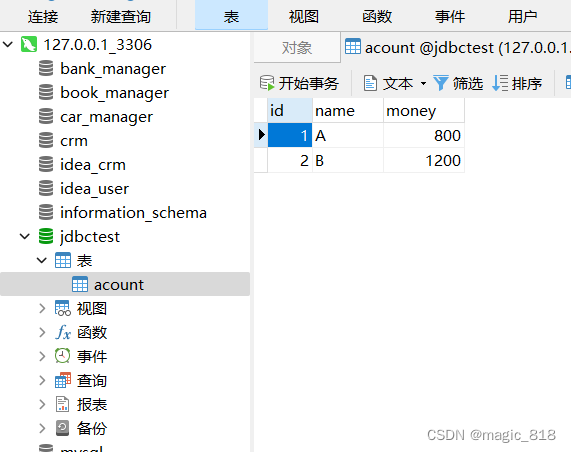Select the idea_crm label in tree
This screenshot has height=452, width=571.
point(93,165)
